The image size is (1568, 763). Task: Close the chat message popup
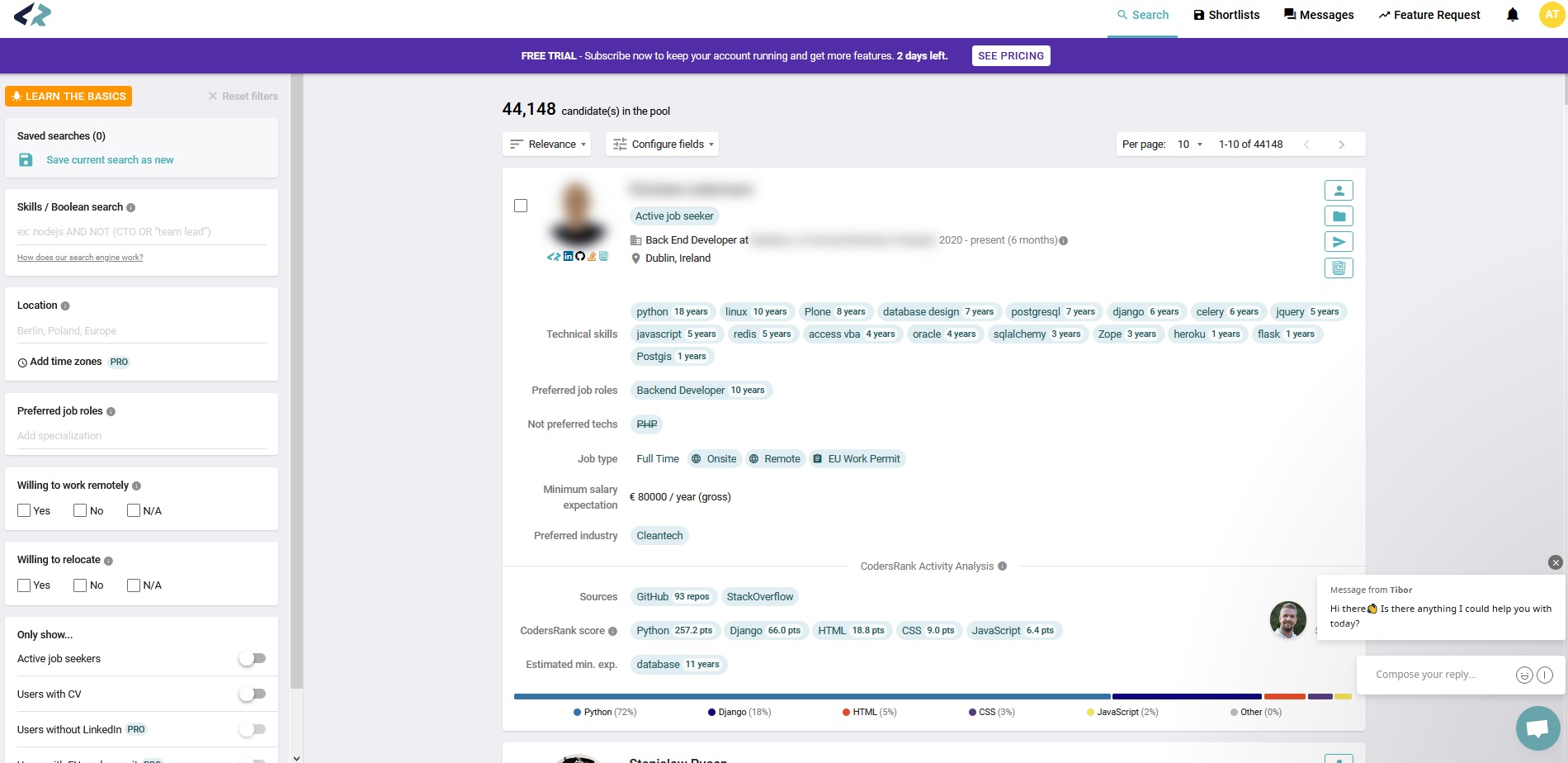click(1555, 562)
